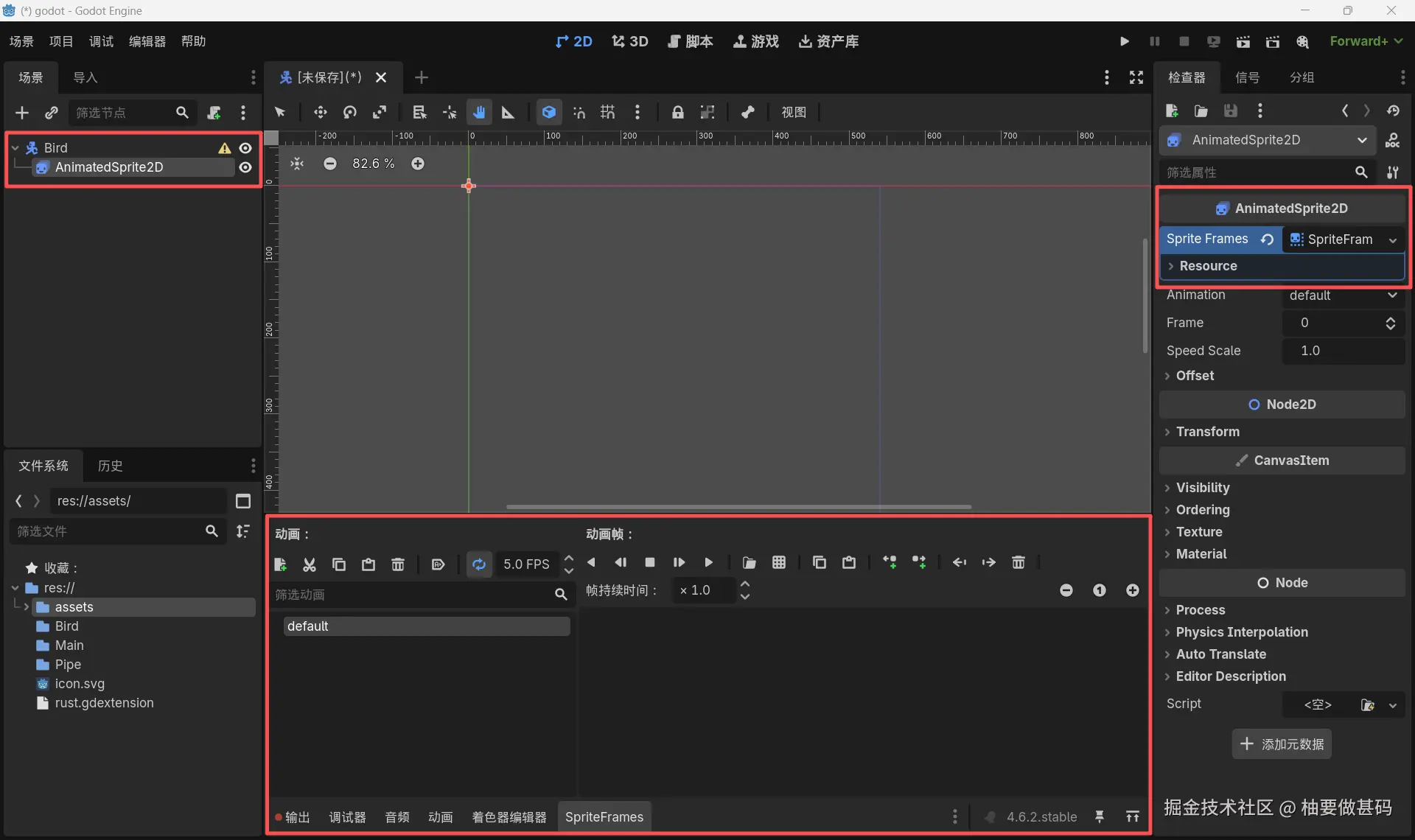This screenshot has width=1415, height=840.
Task: Click lock selected node icon
Action: pyautogui.click(x=677, y=112)
